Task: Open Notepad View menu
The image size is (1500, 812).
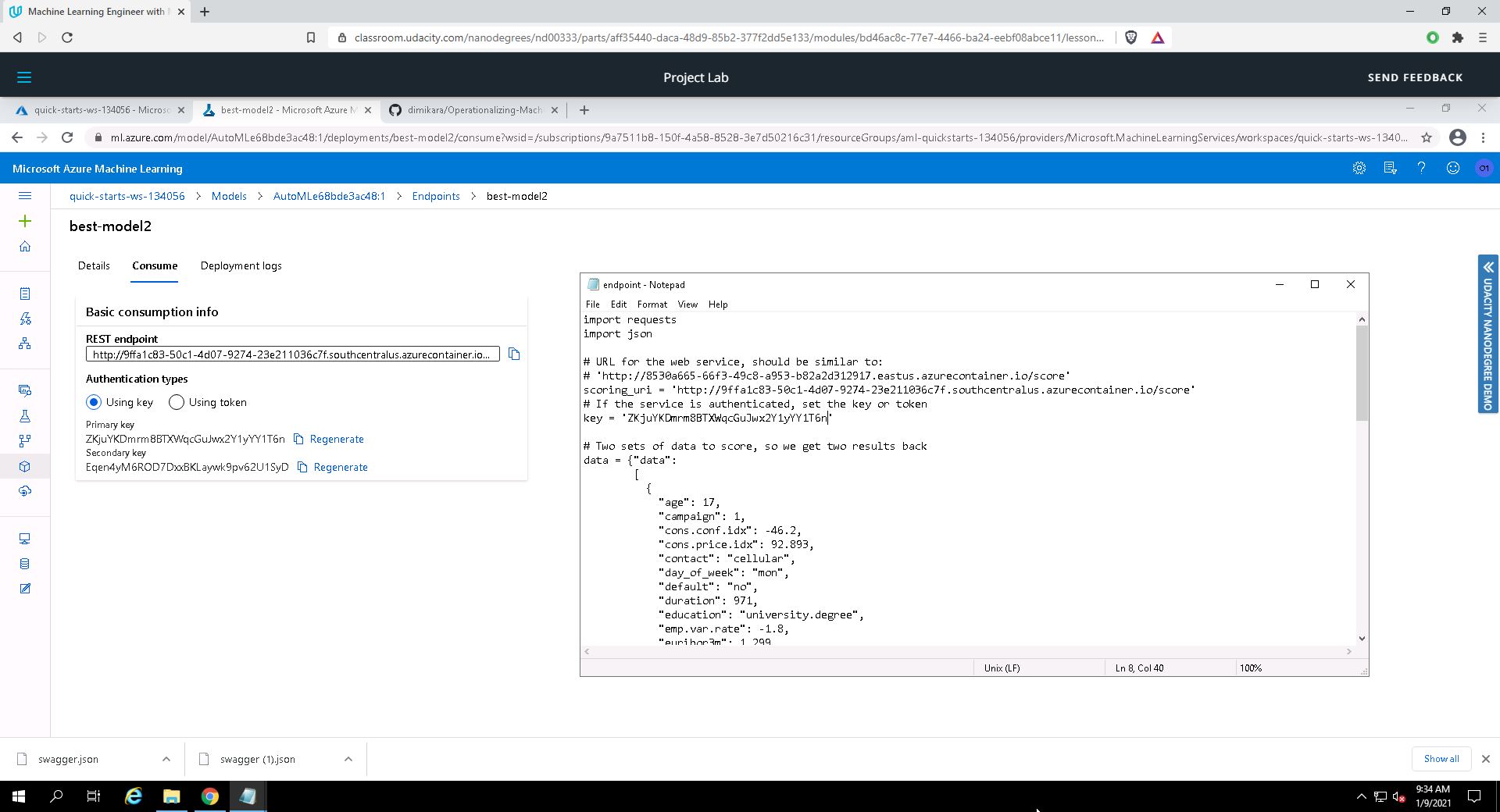Action: click(687, 304)
